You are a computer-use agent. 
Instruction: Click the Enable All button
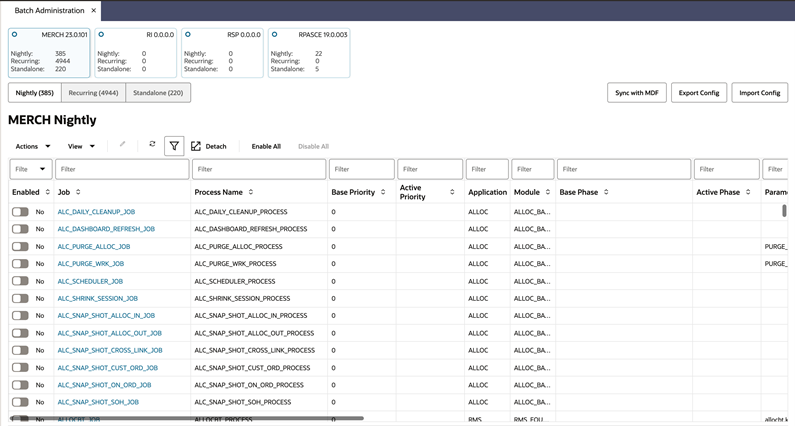[x=266, y=146]
